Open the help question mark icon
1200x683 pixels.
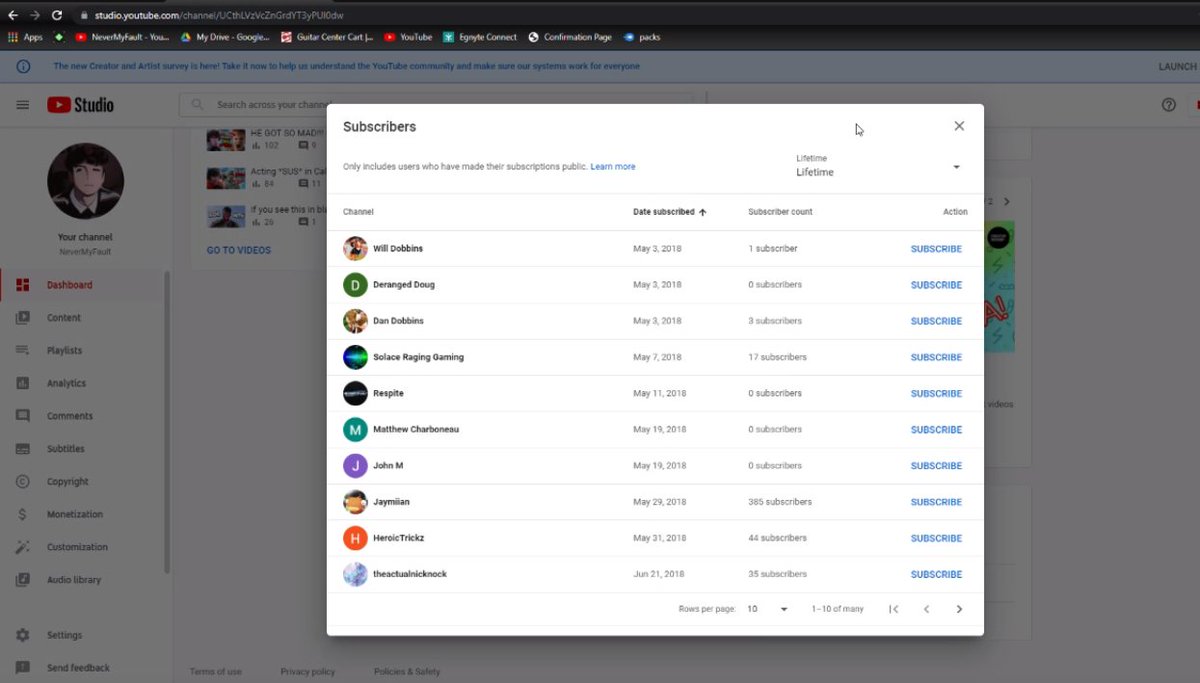tap(1168, 105)
